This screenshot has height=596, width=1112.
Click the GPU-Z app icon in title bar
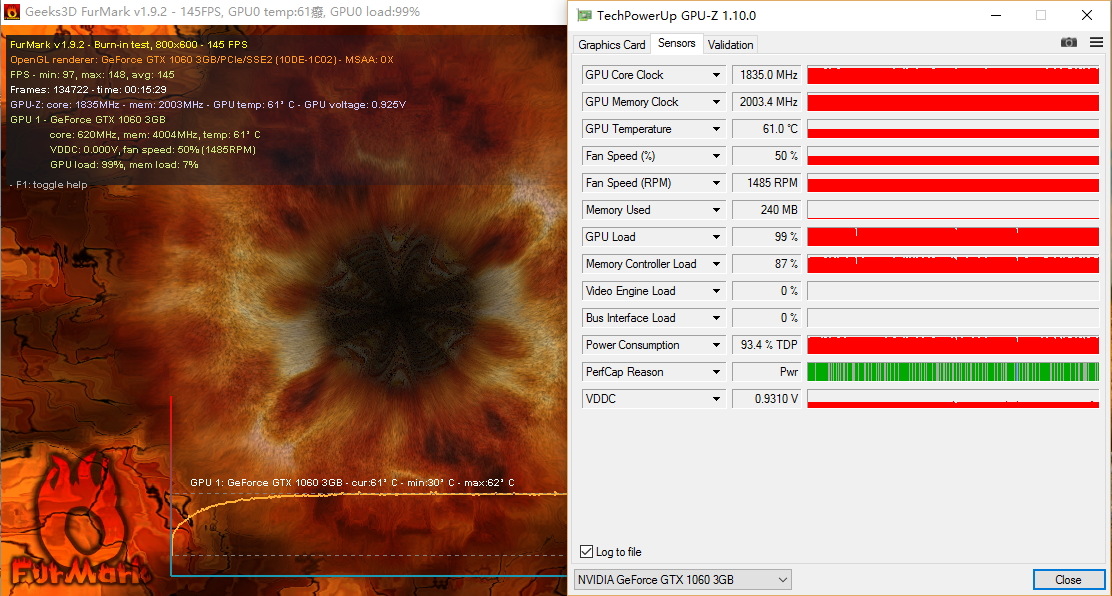tap(584, 15)
